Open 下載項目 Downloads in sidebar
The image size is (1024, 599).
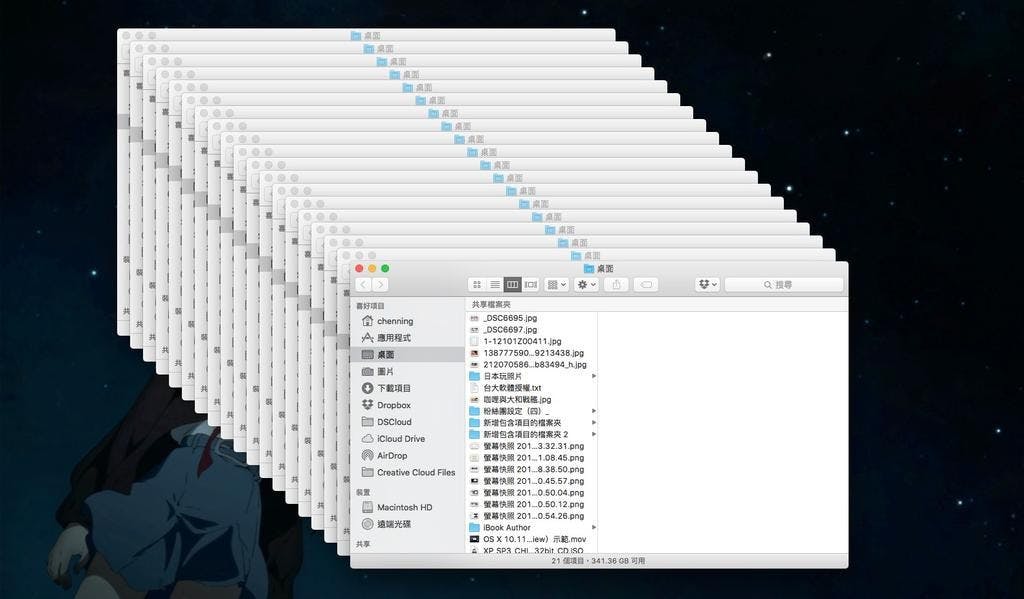pos(408,388)
